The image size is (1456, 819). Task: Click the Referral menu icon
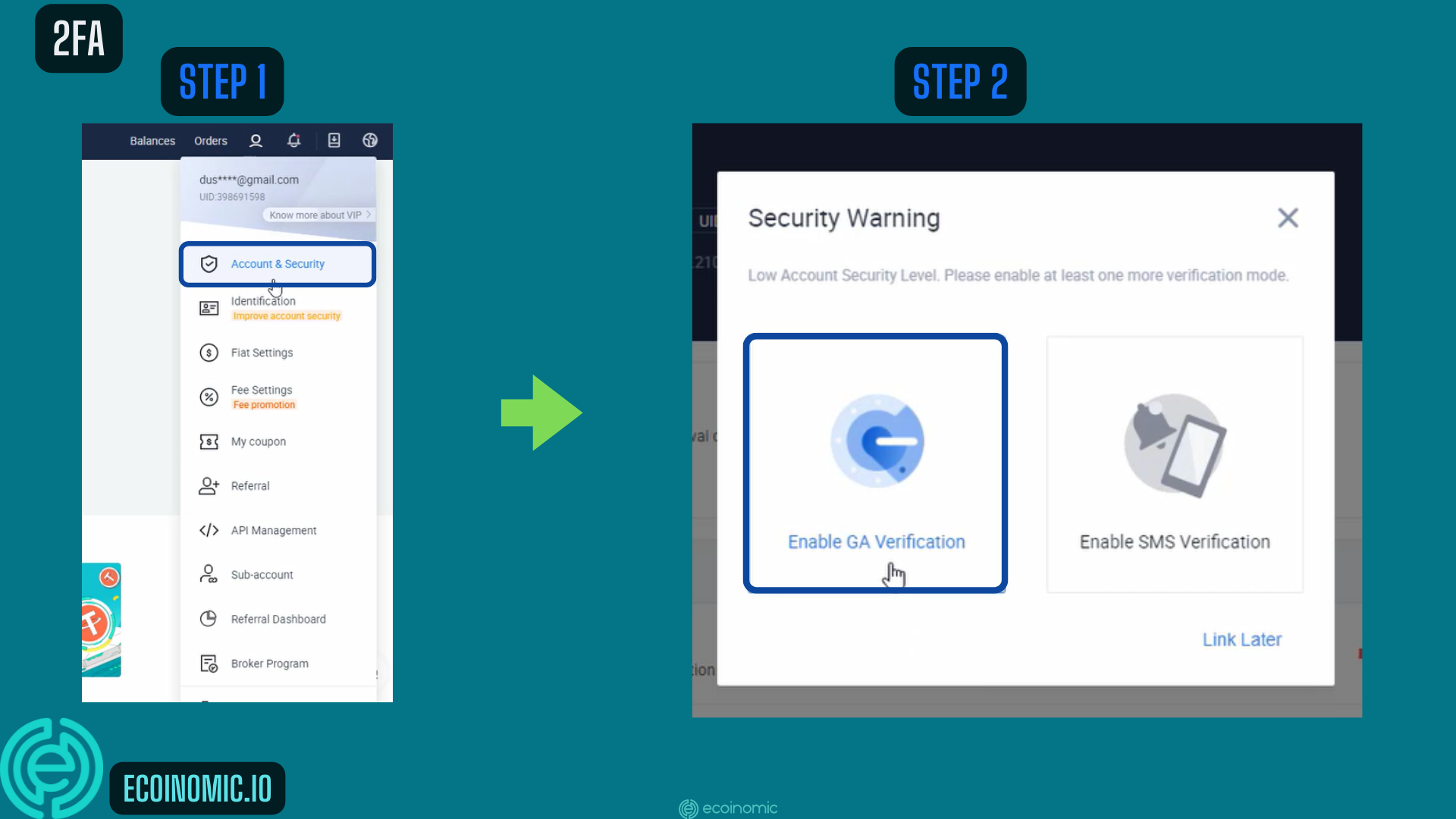(208, 485)
